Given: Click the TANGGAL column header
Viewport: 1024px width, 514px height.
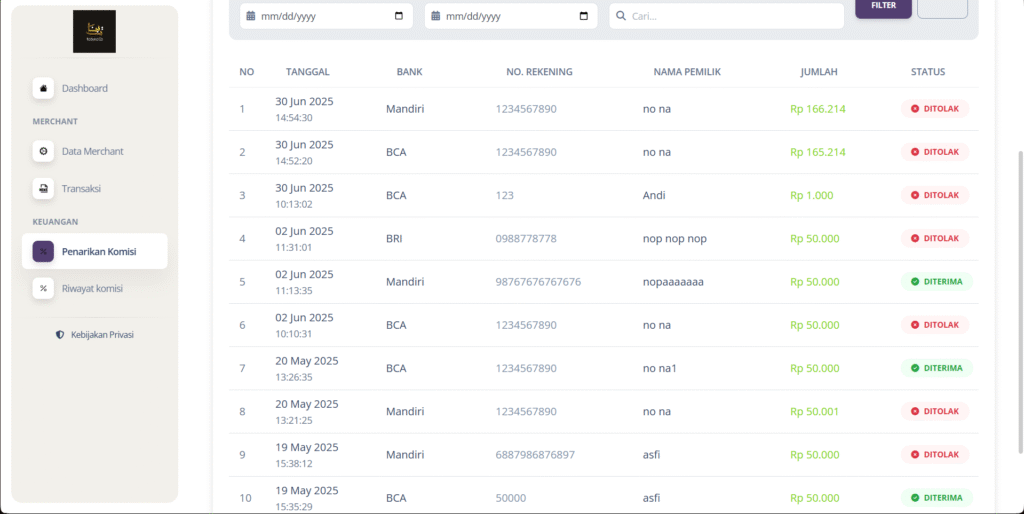Looking at the screenshot, I should [x=307, y=72].
